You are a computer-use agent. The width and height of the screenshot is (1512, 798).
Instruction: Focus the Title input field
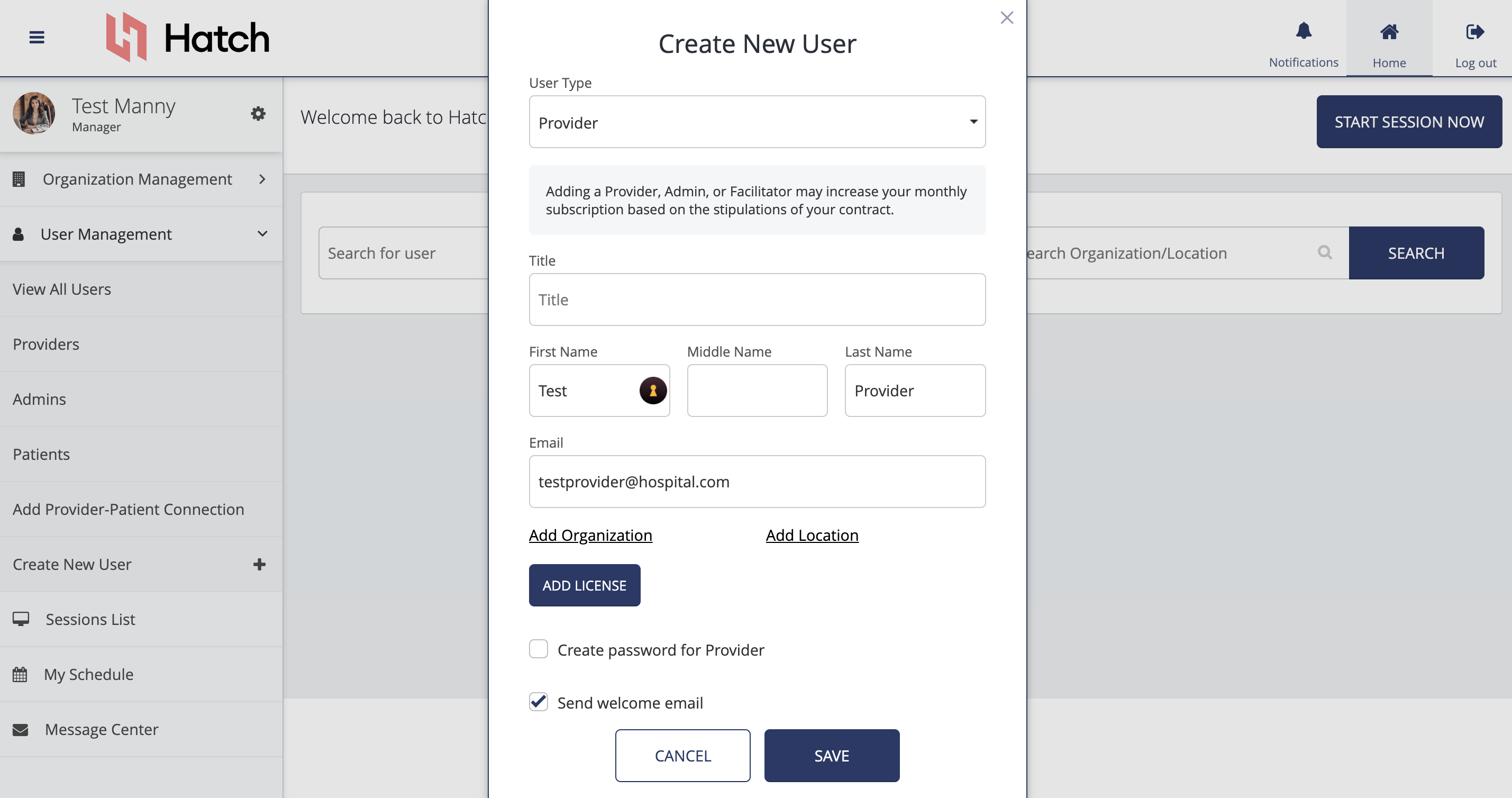[757, 300]
